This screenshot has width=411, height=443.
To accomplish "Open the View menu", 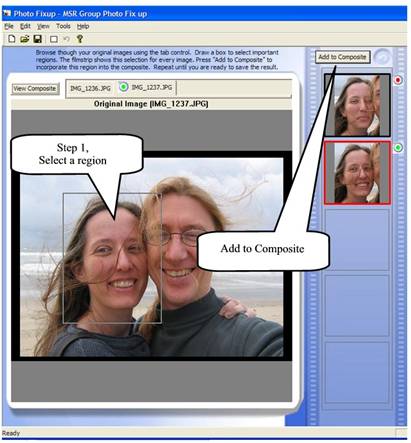I will coord(43,26).
